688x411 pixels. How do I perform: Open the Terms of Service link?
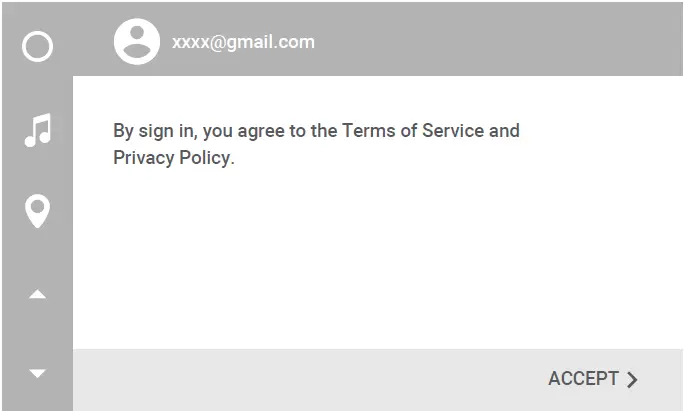412,131
